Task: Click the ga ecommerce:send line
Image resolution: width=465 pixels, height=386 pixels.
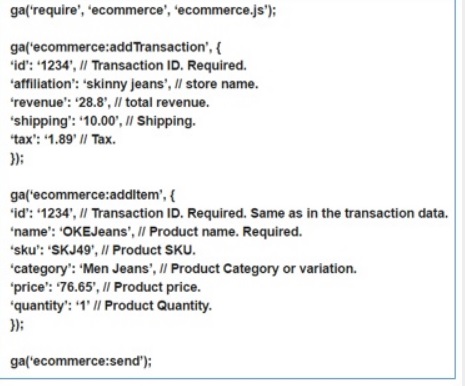Action: (x=81, y=361)
